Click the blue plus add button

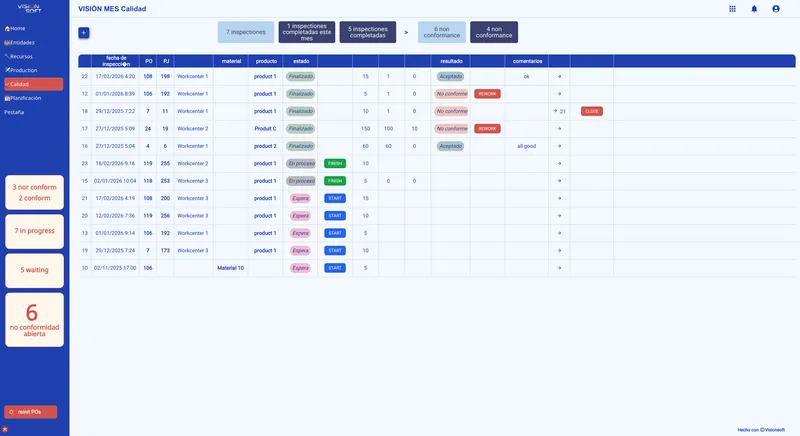pyautogui.click(x=84, y=33)
